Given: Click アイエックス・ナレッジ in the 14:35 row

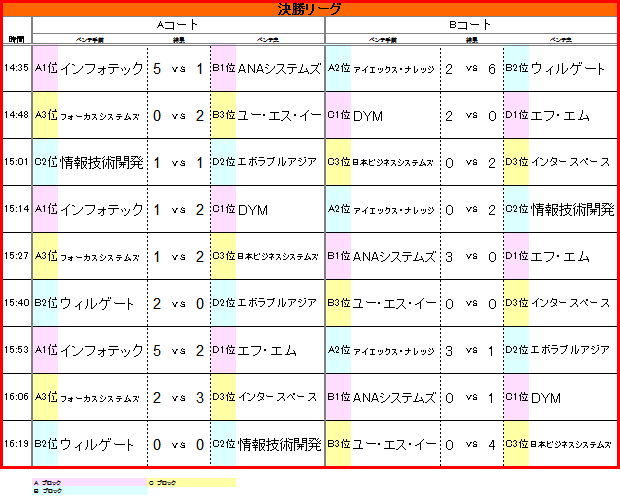Looking at the screenshot, I should pyautogui.click(x=393, y=70).
